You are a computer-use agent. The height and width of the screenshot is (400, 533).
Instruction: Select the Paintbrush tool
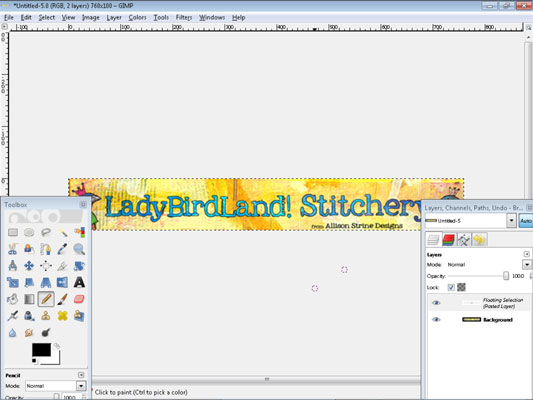63,299
